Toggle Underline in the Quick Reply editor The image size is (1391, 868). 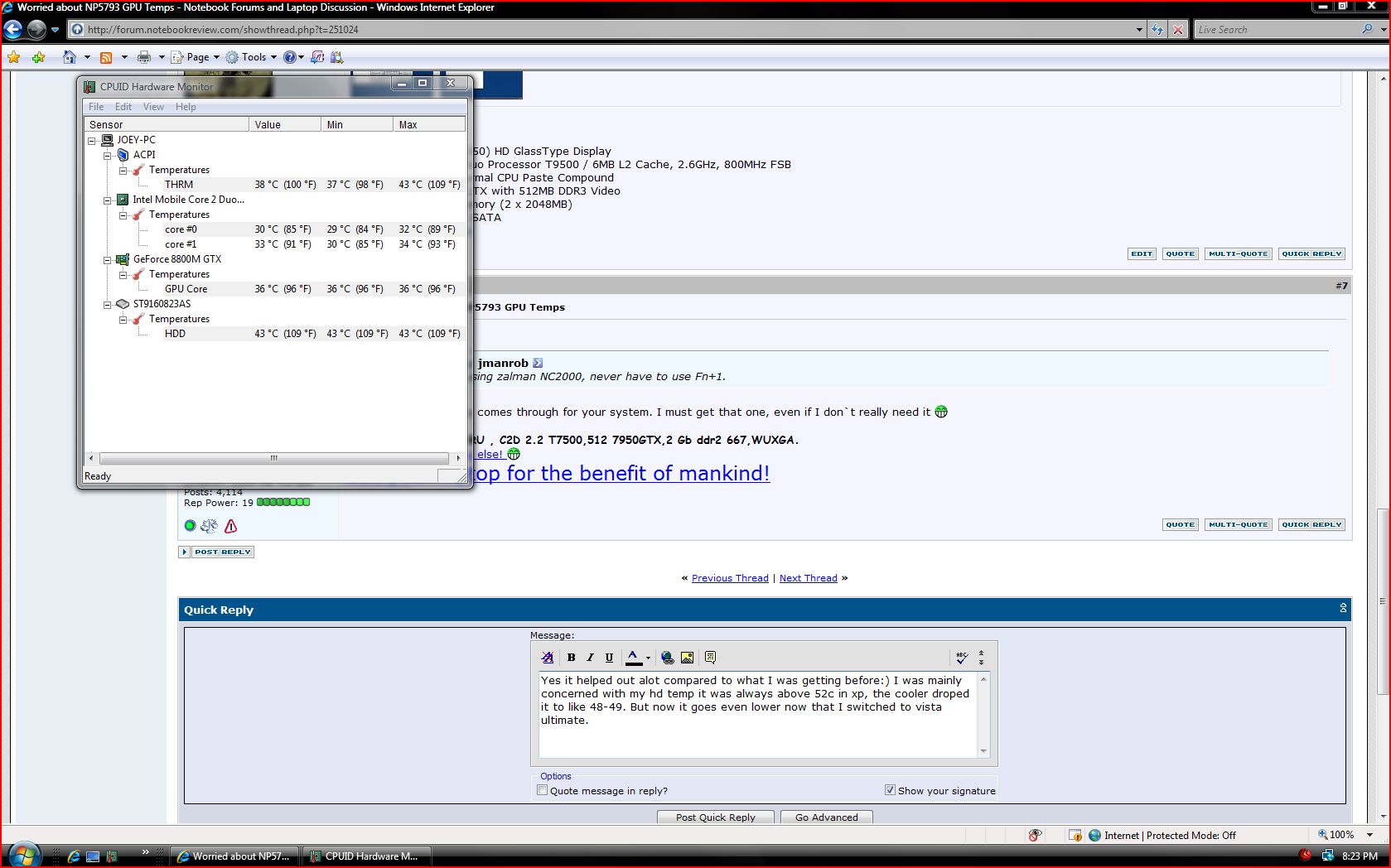coord(609,658)
